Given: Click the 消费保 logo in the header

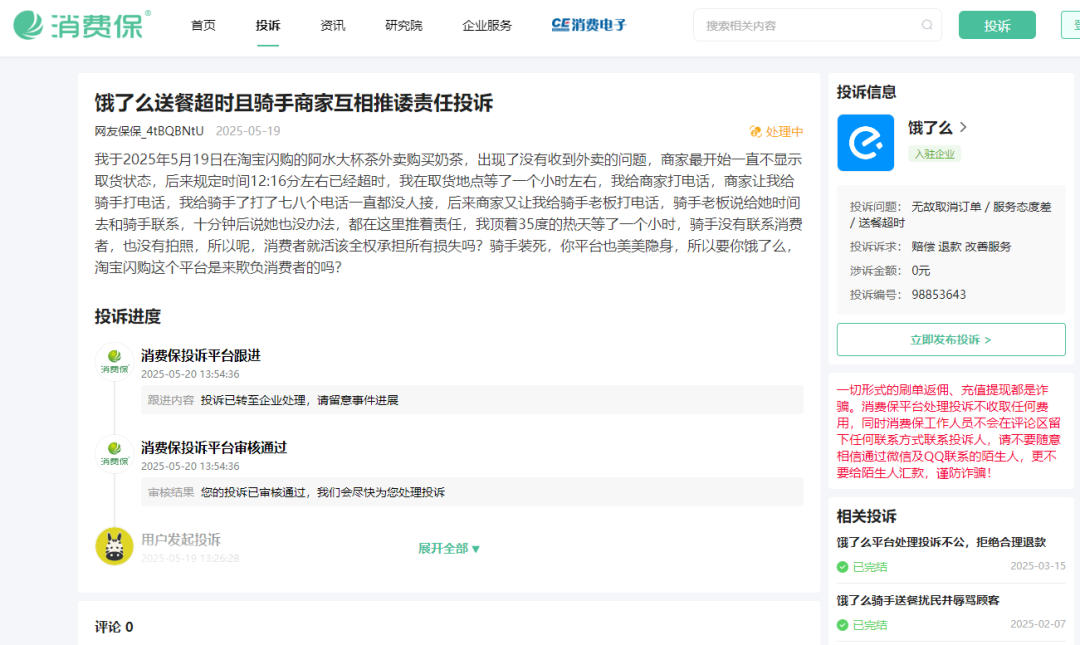Looking at the screenshot, I should click(81, 25).
